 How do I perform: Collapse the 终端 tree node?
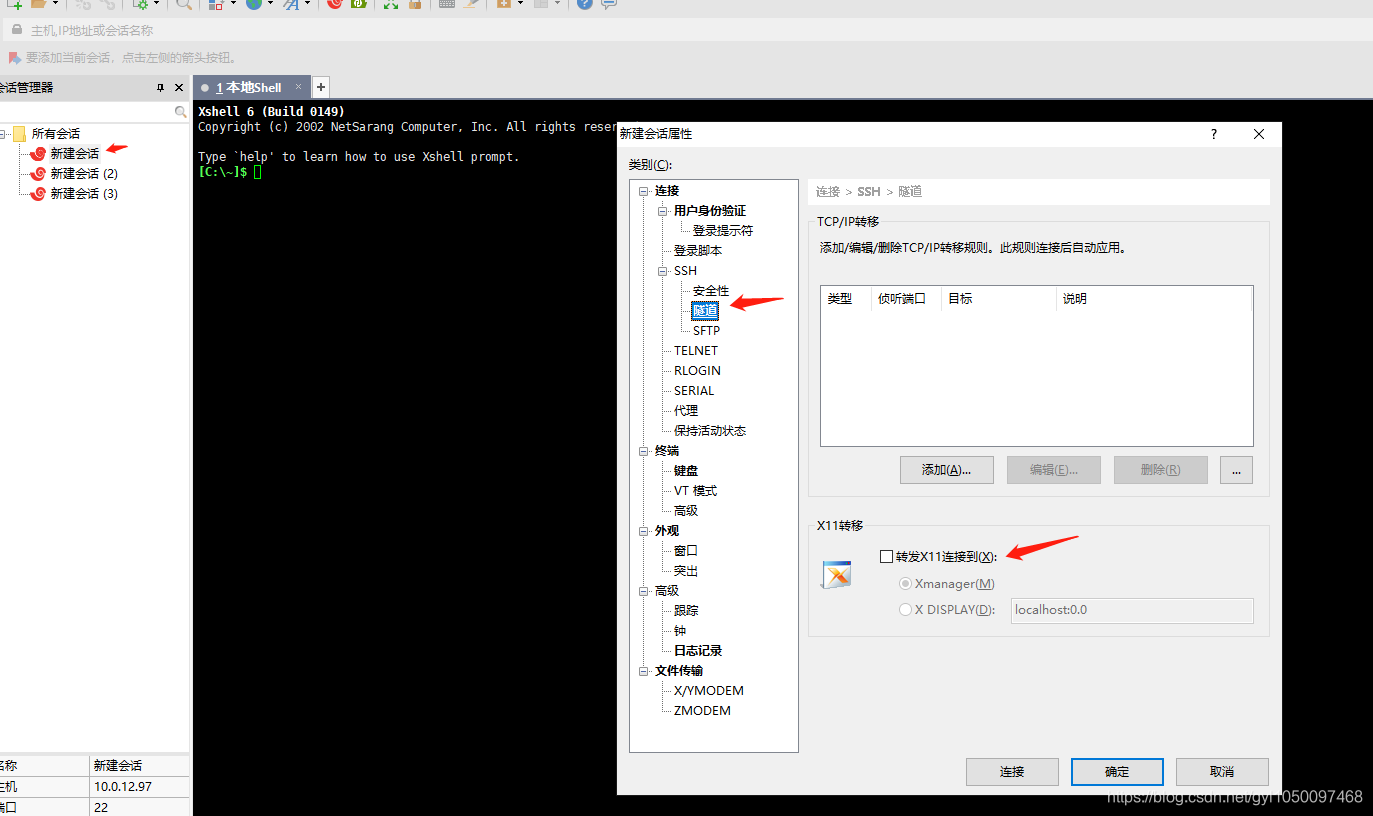pos(645,451)
